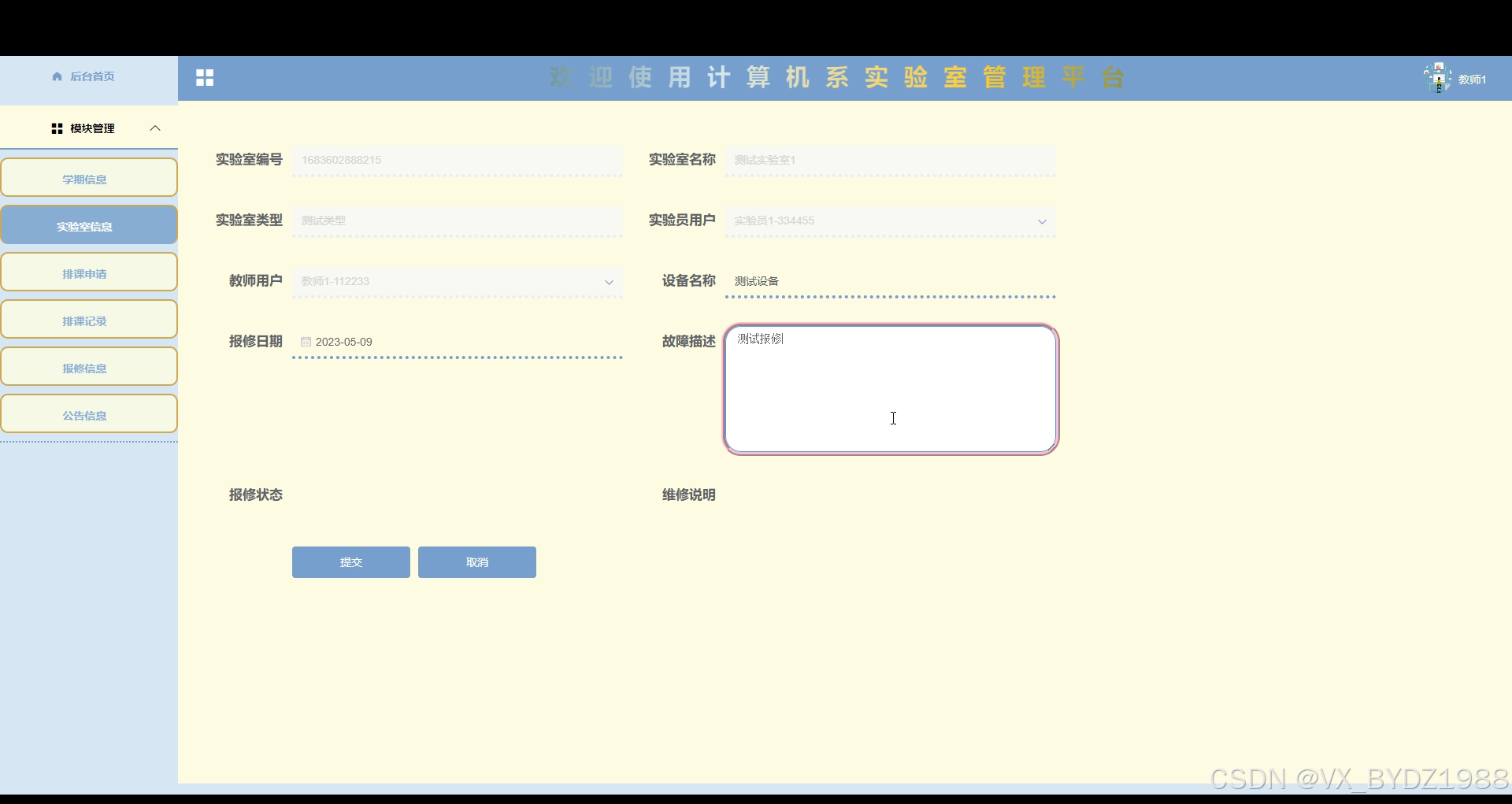1512x804 pixels.
Task: Select 实验室信息 in the sidebar
Action: pyautogui.click(x=89, y=224)
